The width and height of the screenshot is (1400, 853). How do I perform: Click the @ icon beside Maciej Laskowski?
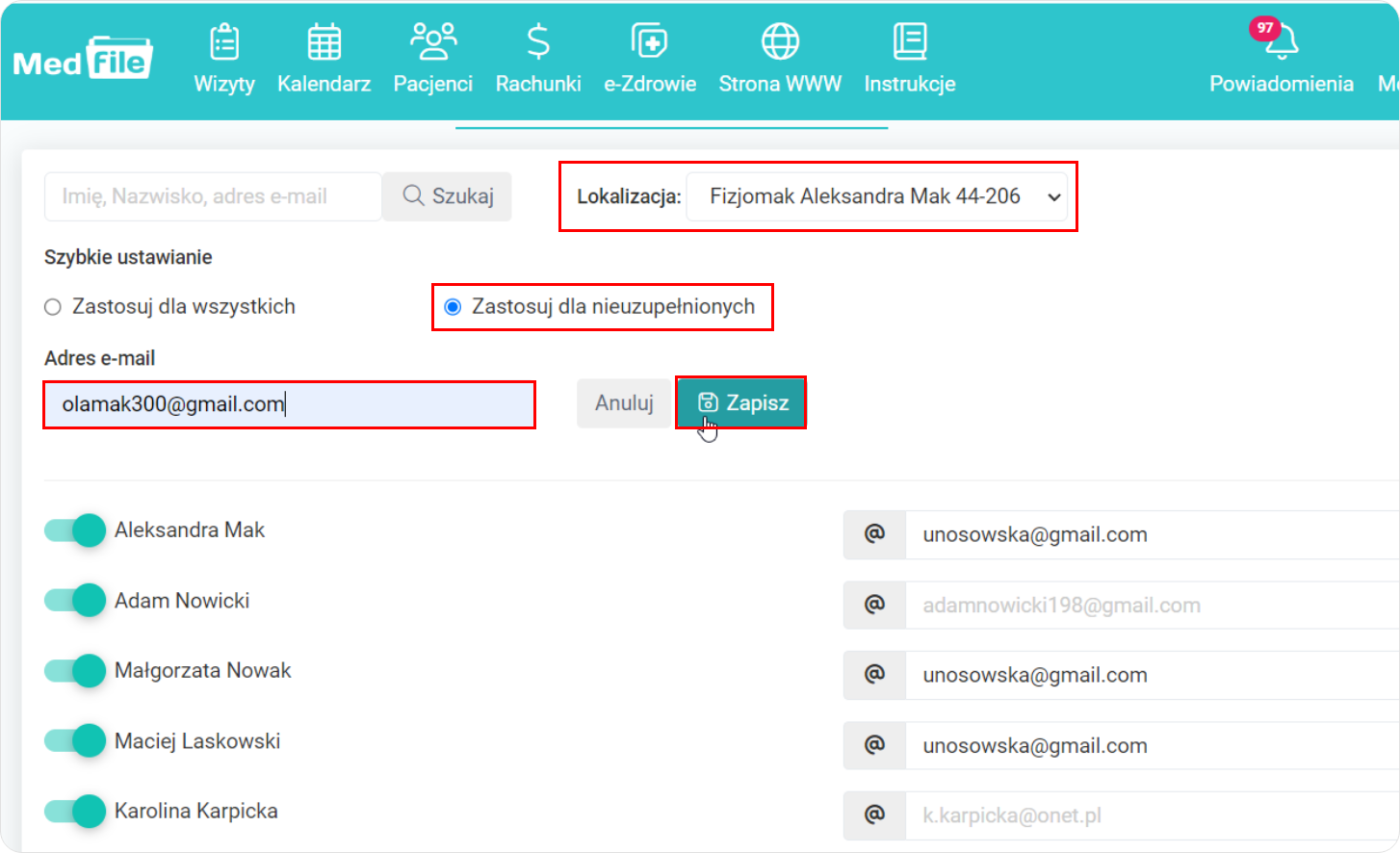(874, 745)
